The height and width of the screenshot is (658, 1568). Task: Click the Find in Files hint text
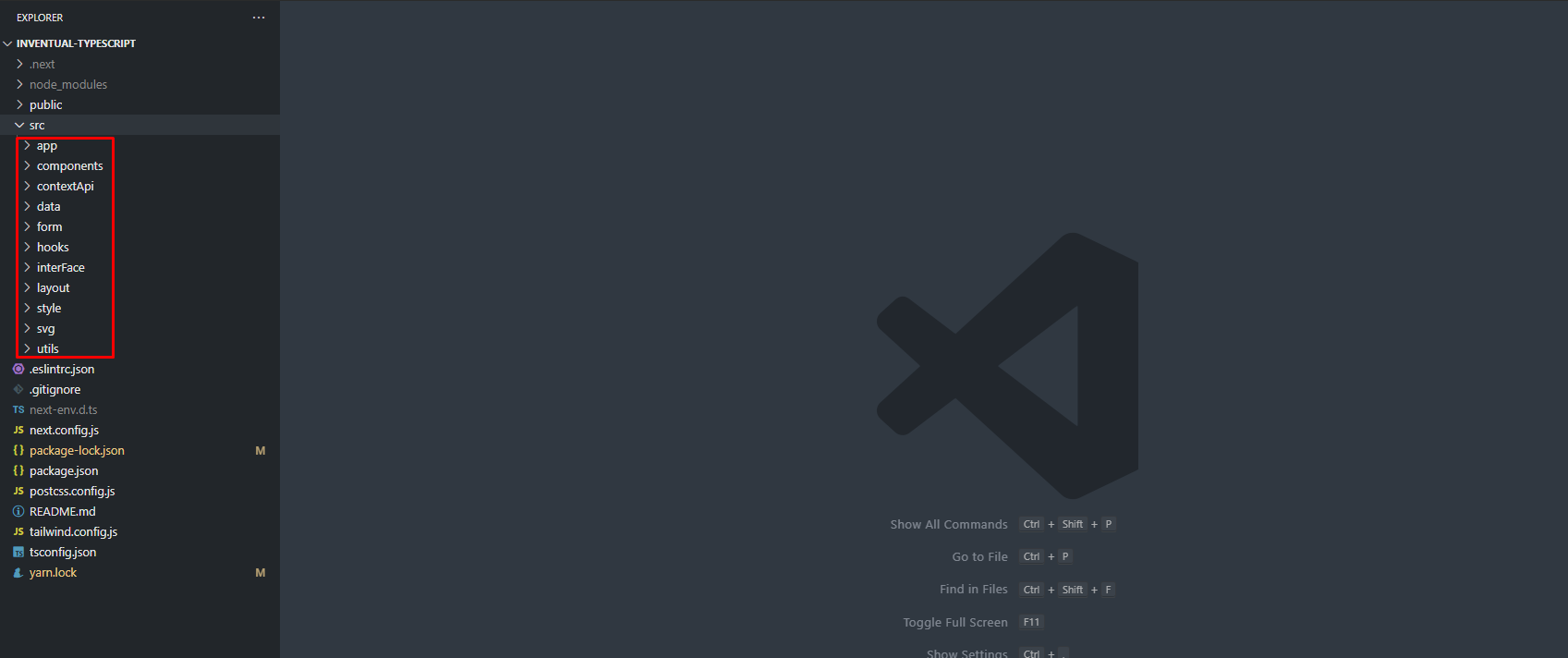pos(974,589)
